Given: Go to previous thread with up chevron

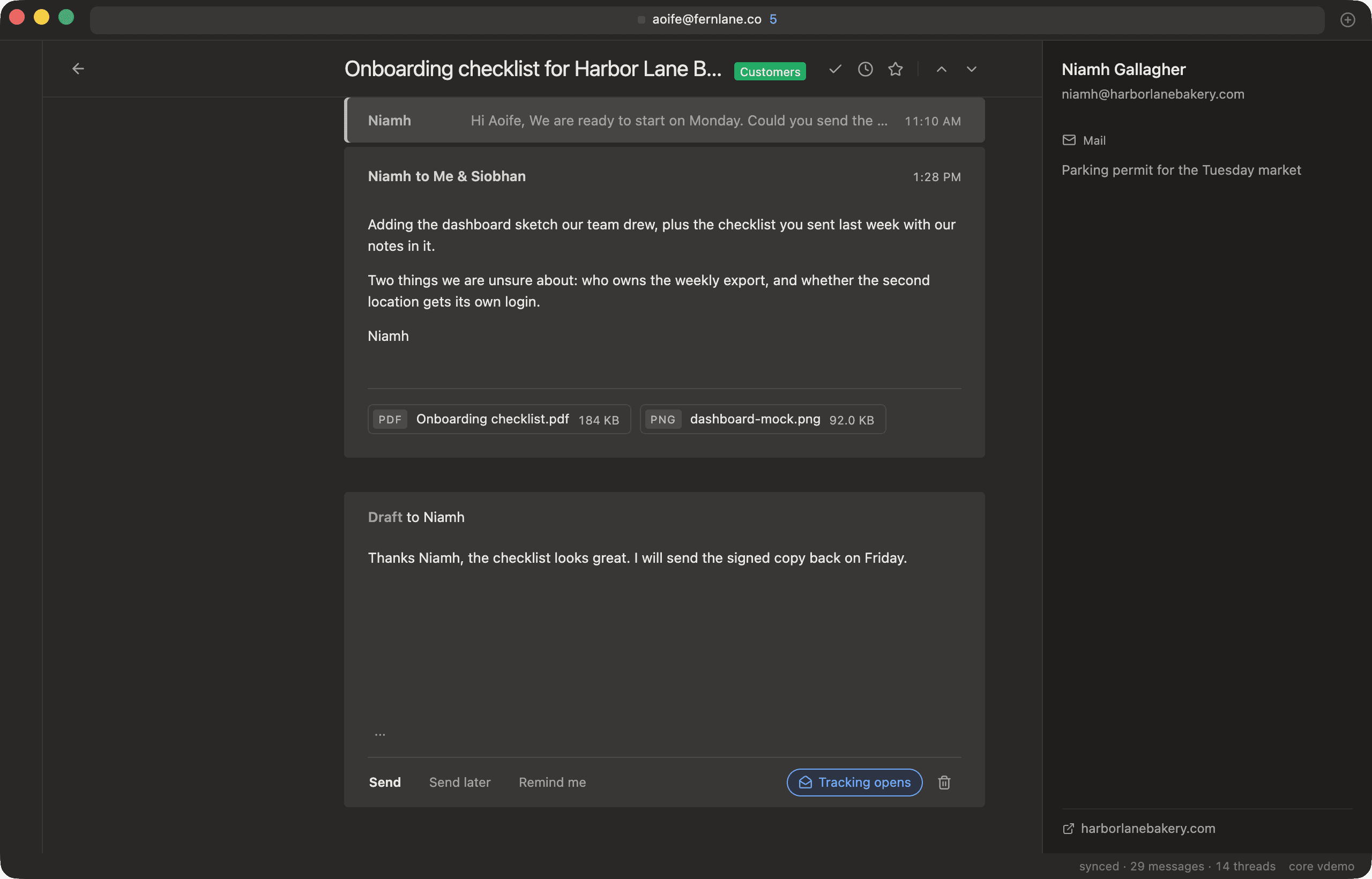Looking at the screenshot, I should 941,69.
